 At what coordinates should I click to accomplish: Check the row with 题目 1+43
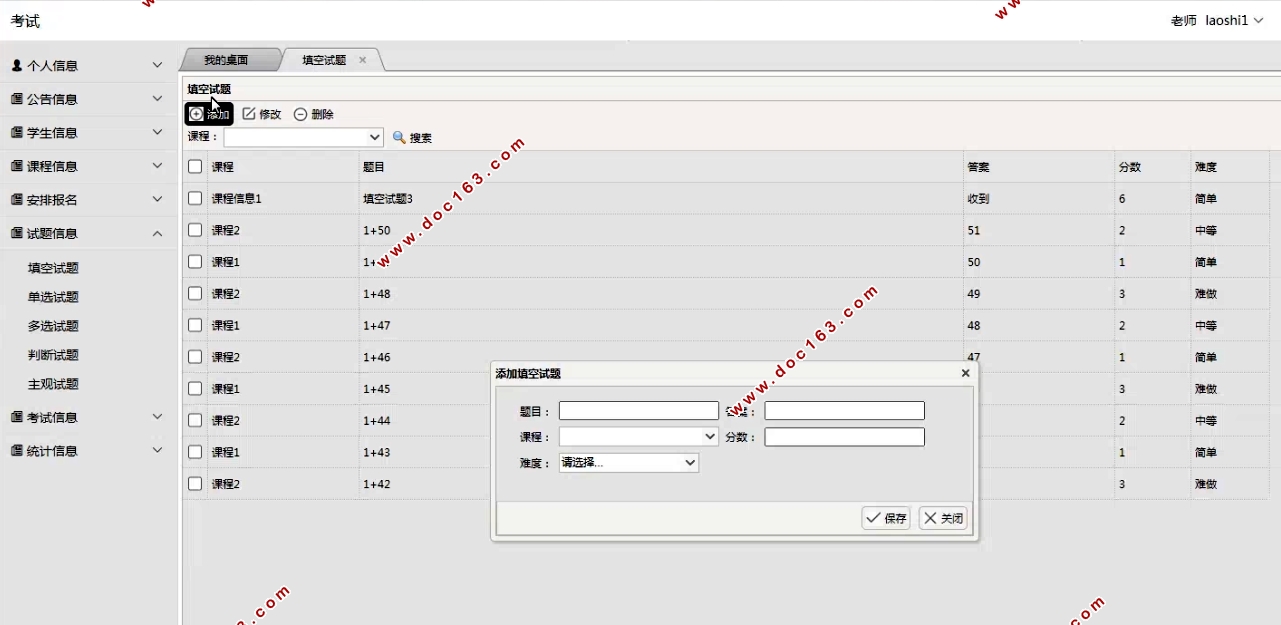195,452
